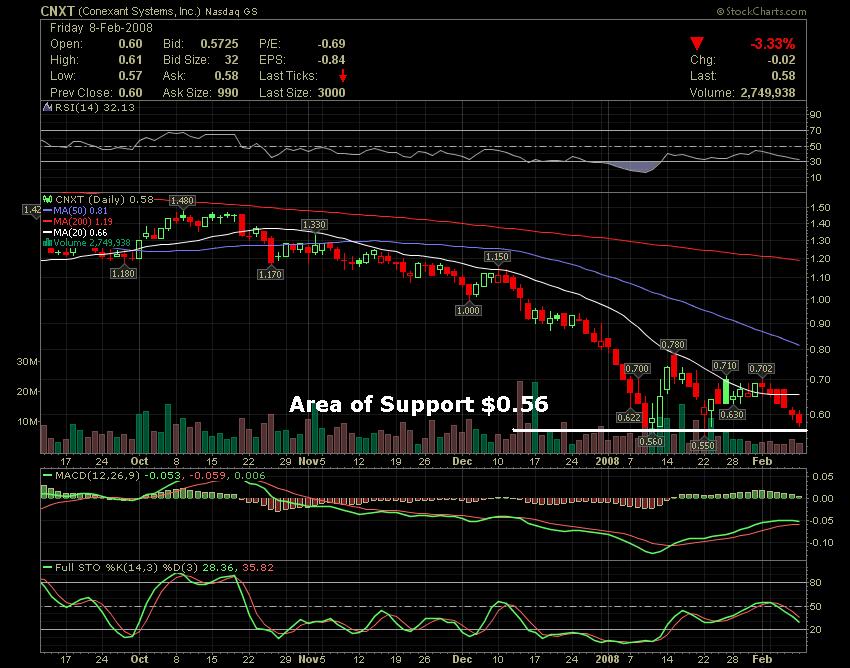Click the company name Conexant Systems, Inc.
The height and width of the screenshot is (668, 850).
point(140,11)
